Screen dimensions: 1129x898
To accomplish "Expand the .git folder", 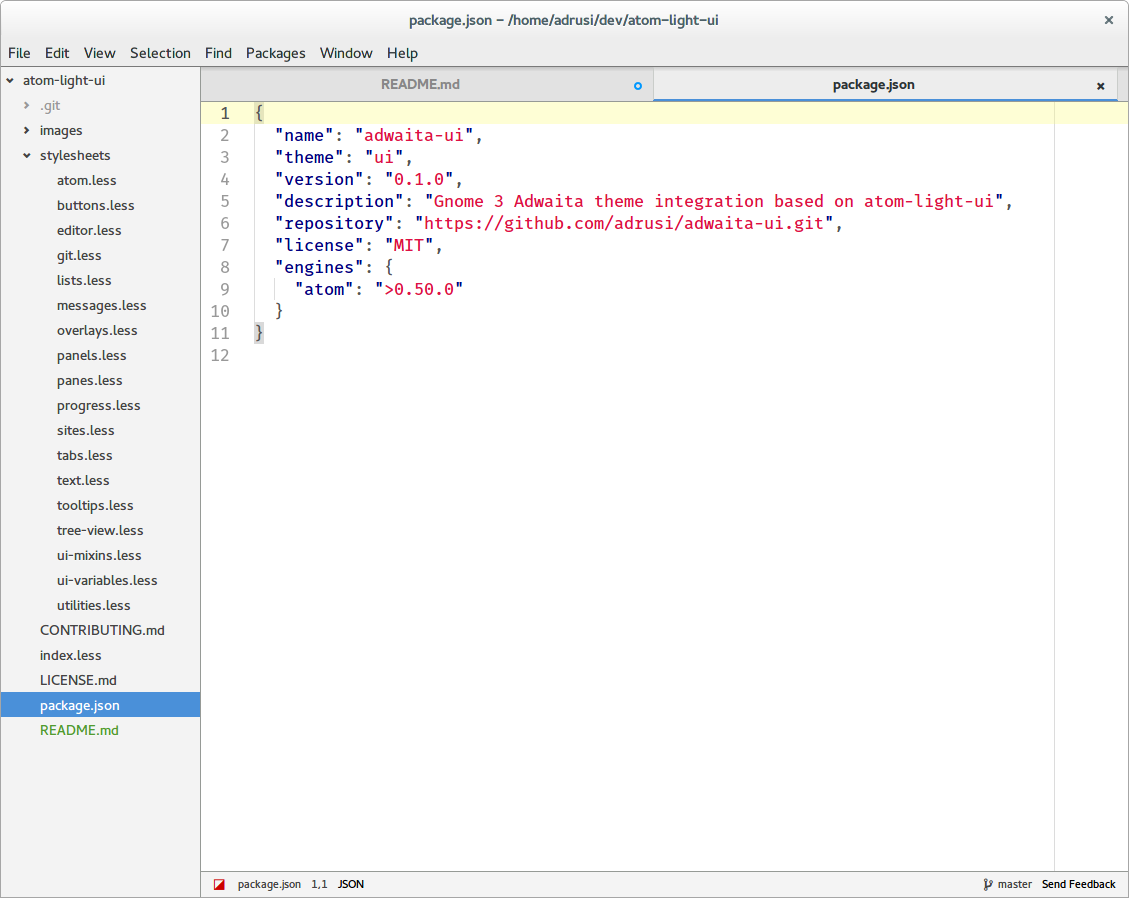I will click(27, 105).
